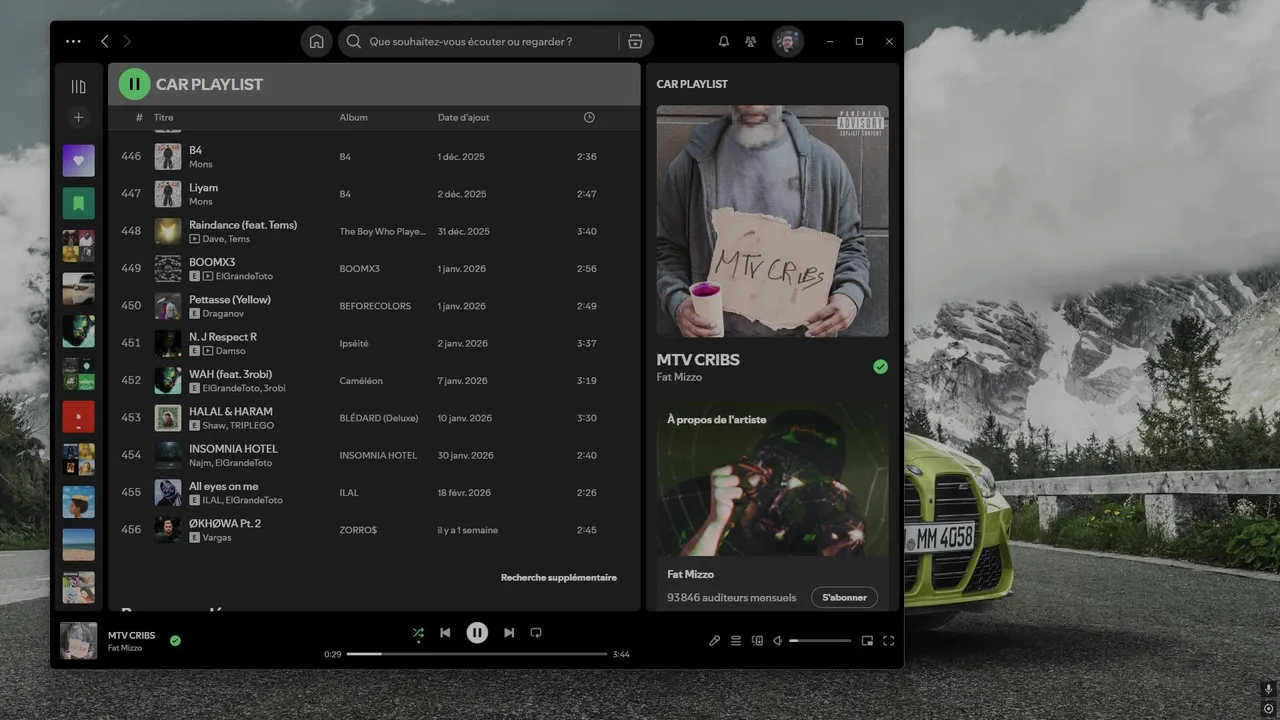Image resolution: width=1280 pixels, height=720 pixels.
Task: Open artist link Draganov
Action: coord(223,313)
